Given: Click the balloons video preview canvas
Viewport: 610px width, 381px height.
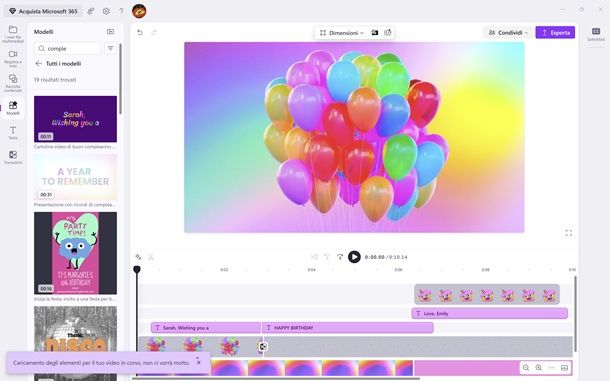Looking at the screenshot, I should coord(354,137).
